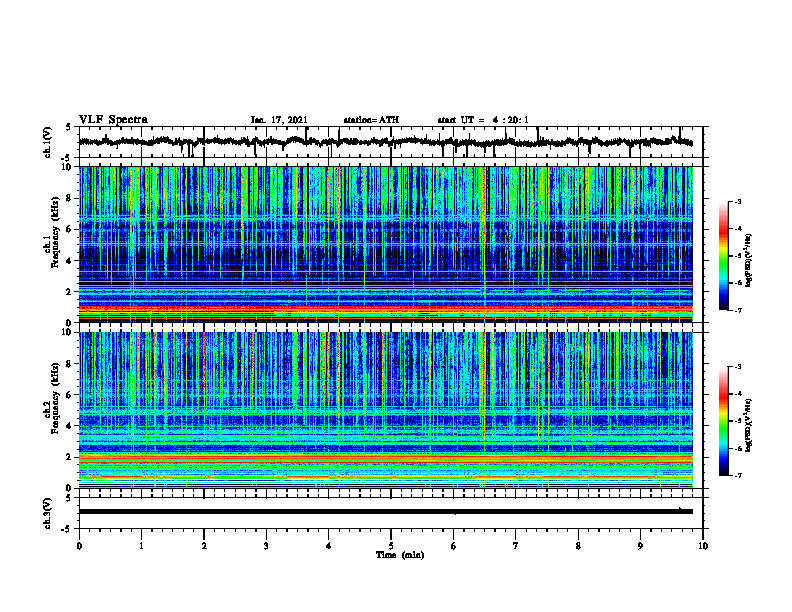Click the ch.1 'Frequency (kHz)' axis label
792x612 pixels.
coord(55,231)
